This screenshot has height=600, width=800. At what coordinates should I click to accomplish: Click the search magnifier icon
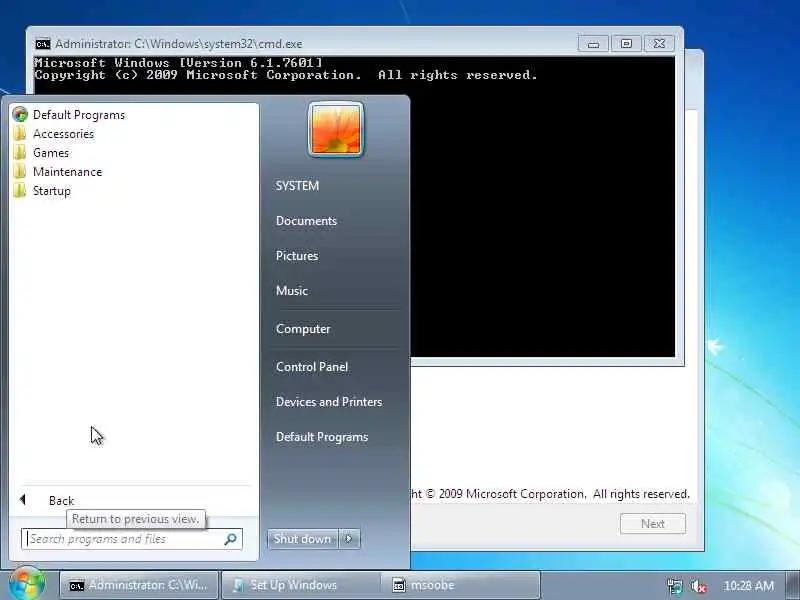(x=230, y=539)
